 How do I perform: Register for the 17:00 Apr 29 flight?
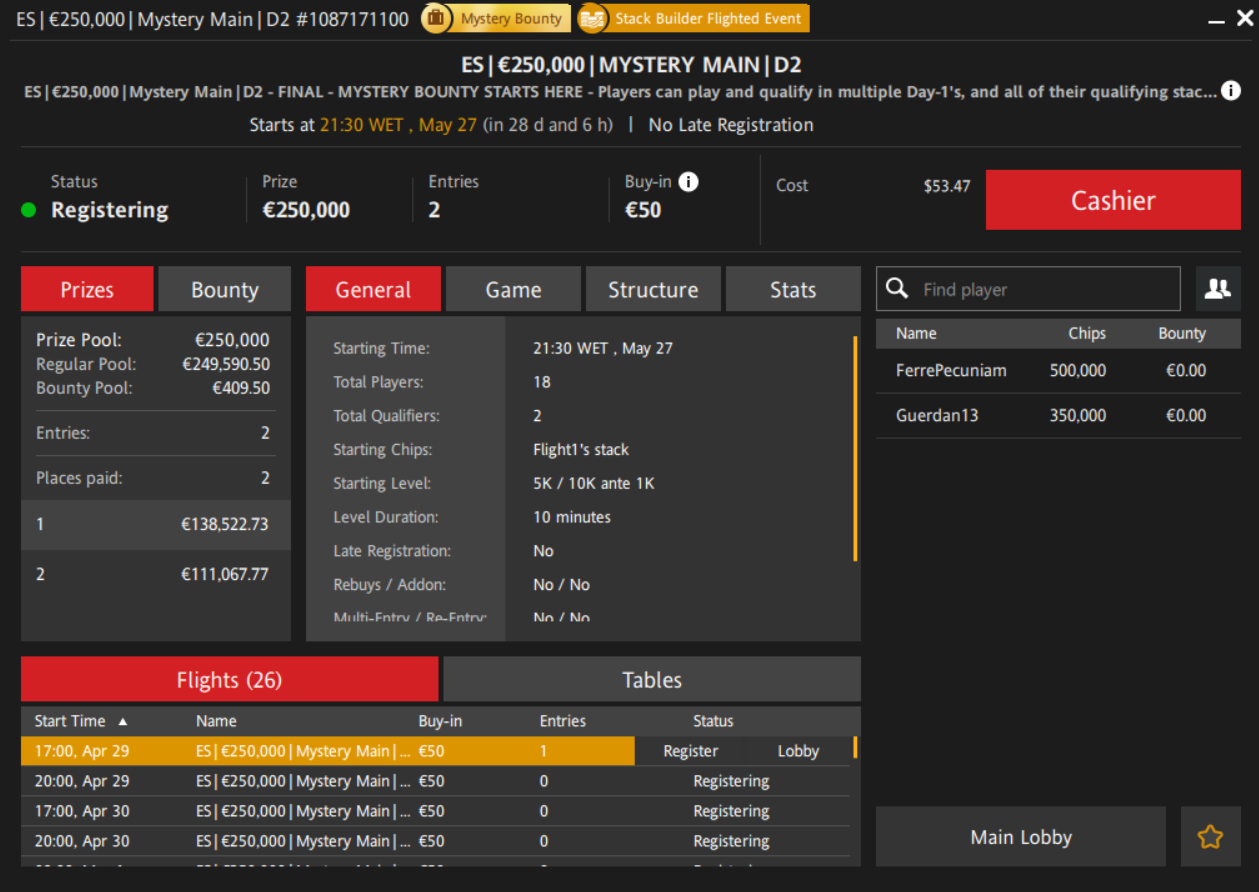(690, 751)
